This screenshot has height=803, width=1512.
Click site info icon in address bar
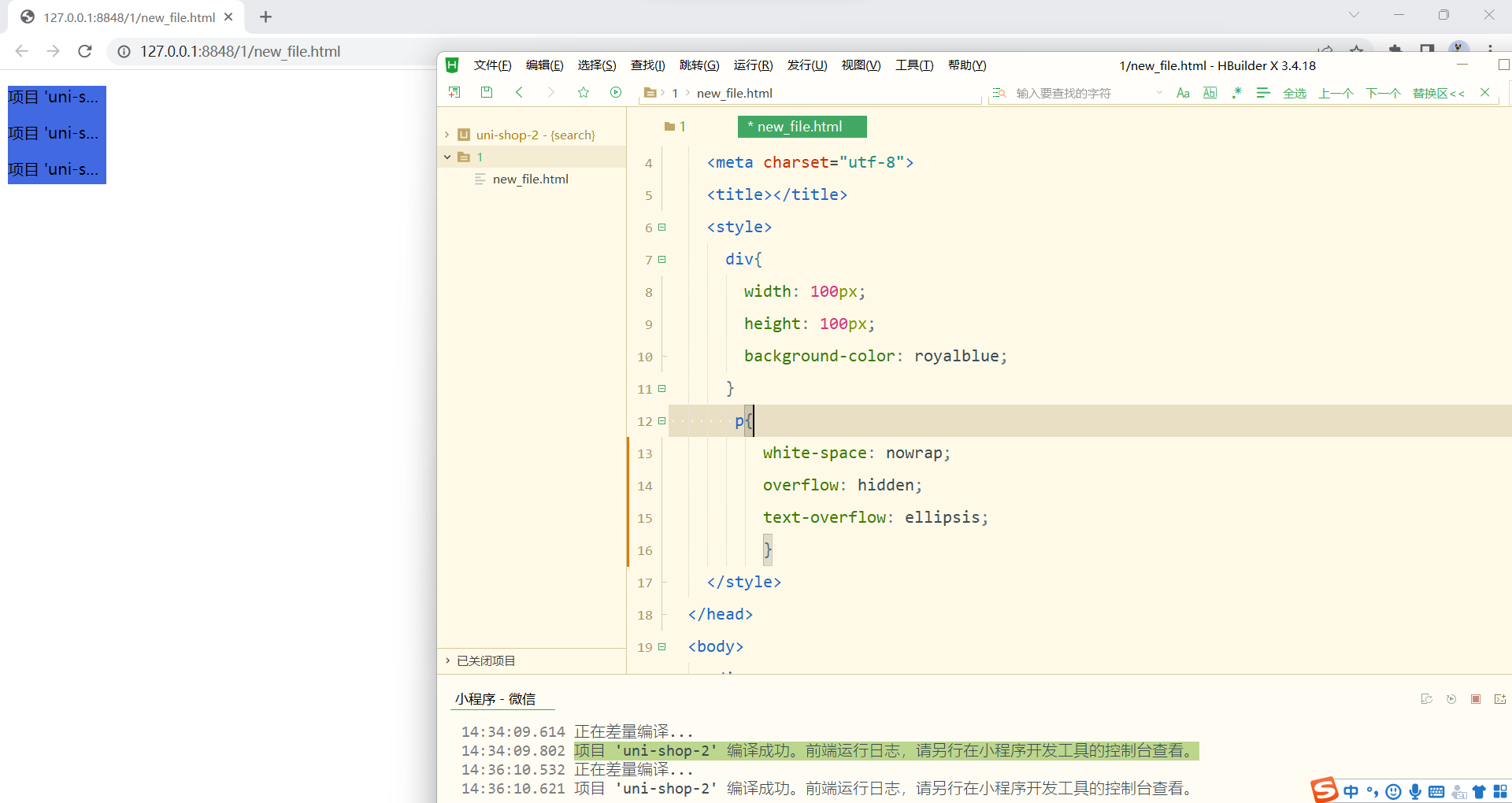pyautogui.click(x=124, y=51)
